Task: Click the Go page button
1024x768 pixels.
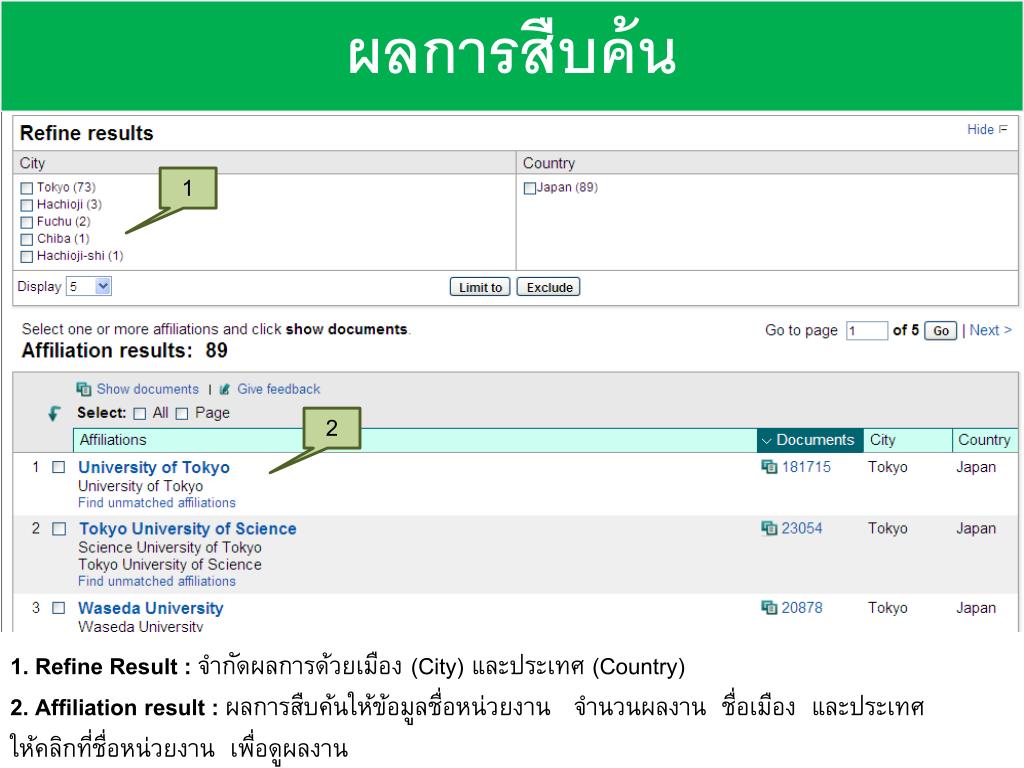Action: pos(940,331)
